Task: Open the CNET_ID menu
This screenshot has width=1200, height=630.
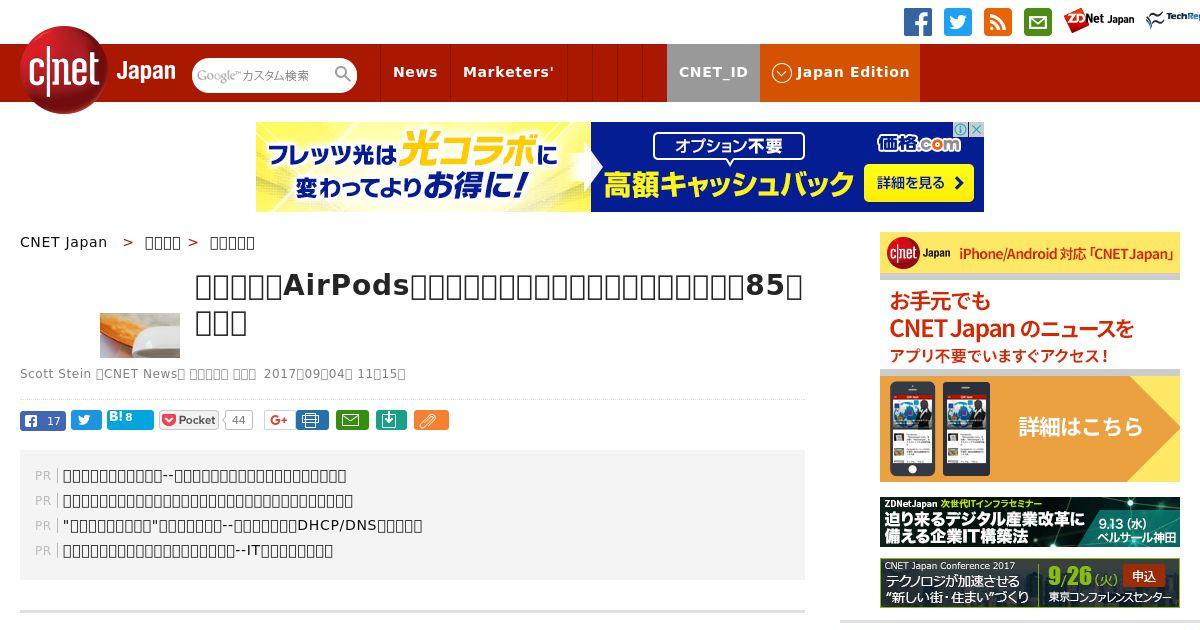Action: point(713,73)
